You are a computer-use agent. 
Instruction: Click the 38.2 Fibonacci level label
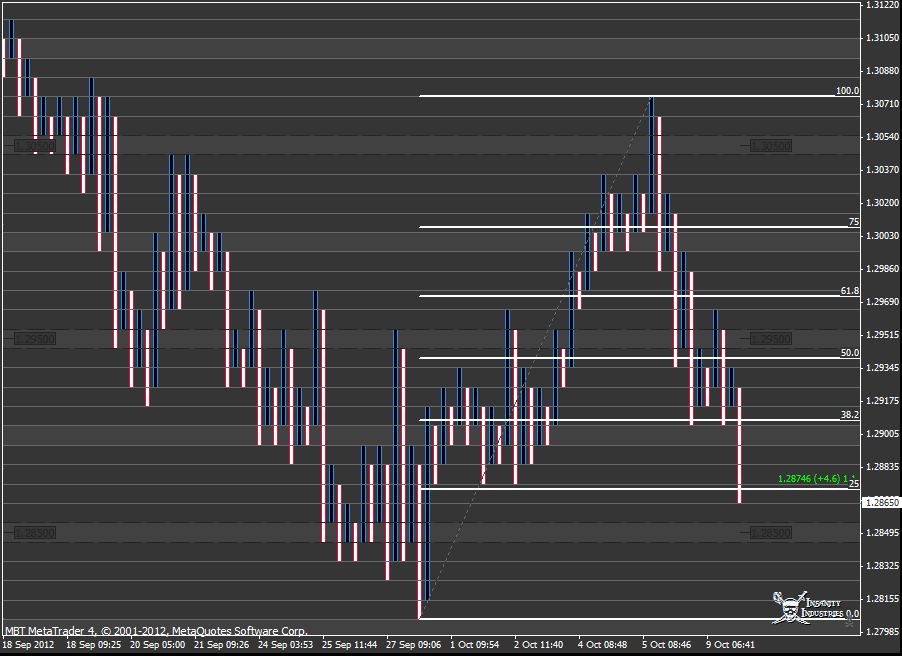(x=850, y=414)
